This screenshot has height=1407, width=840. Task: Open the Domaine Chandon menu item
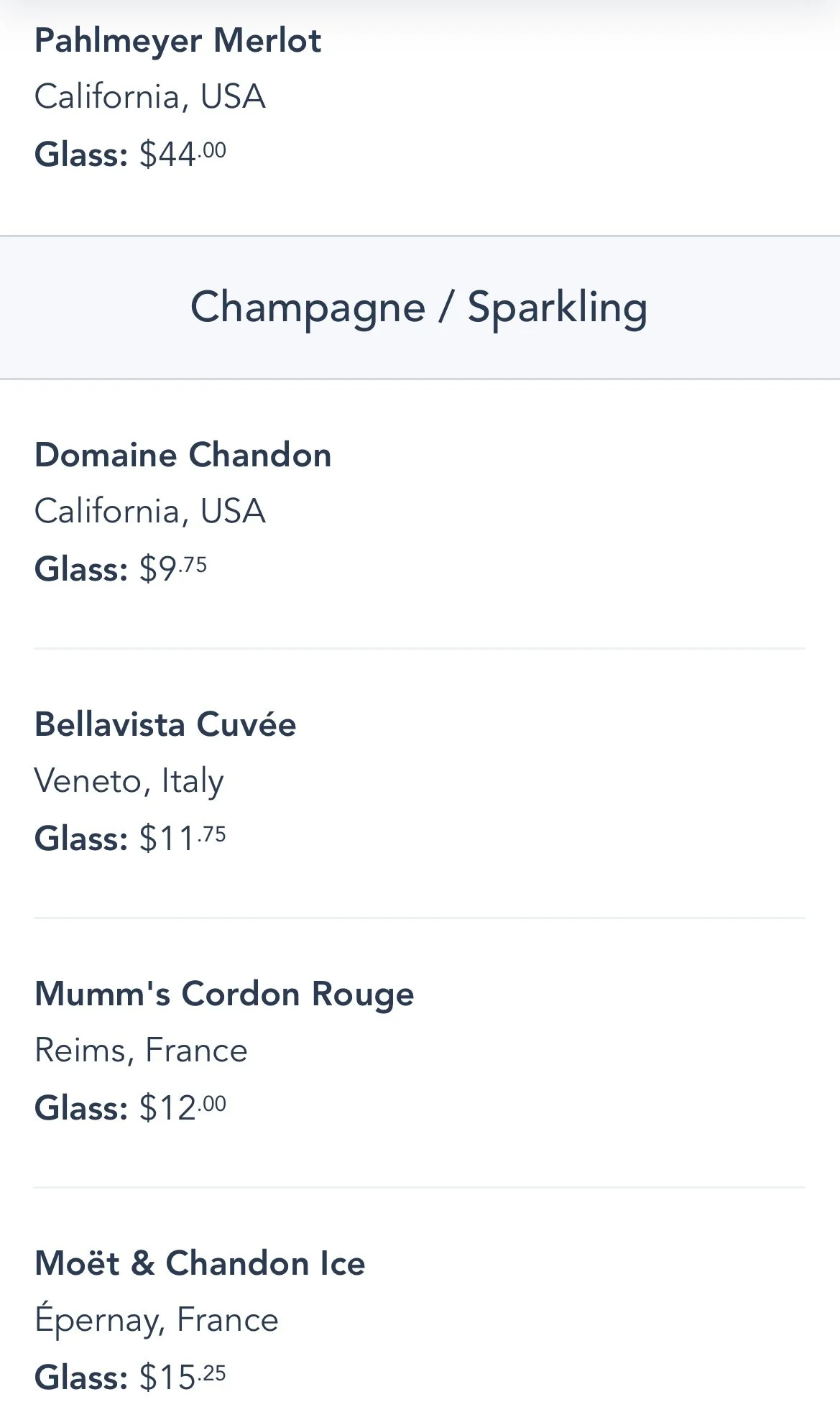[x=183, y=456]
